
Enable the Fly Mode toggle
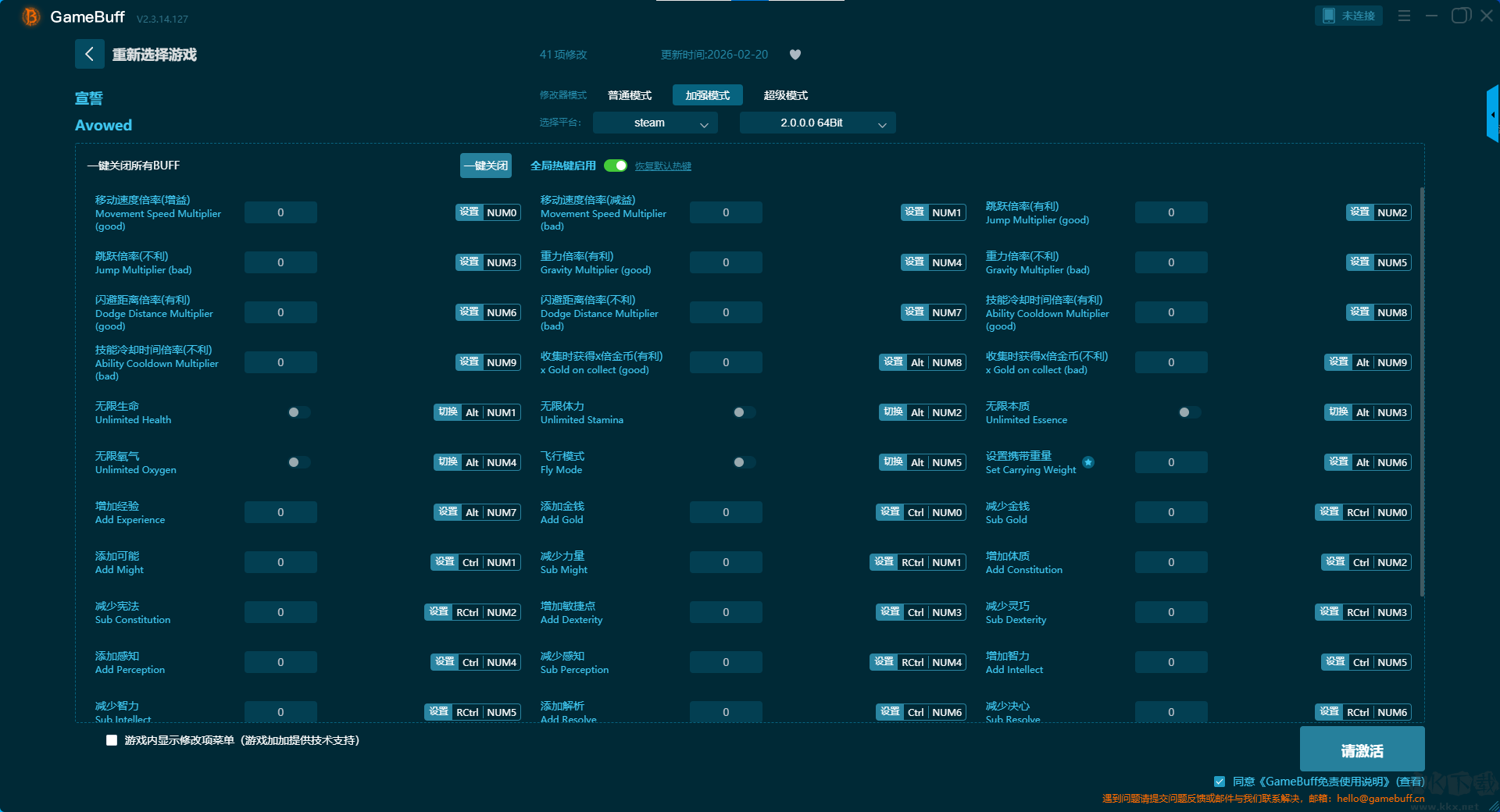click(x=744, y=462)
